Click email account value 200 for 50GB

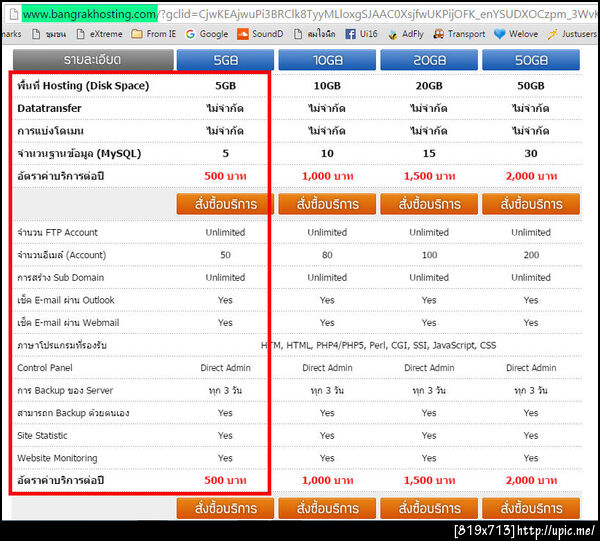[x=531, y=255]
